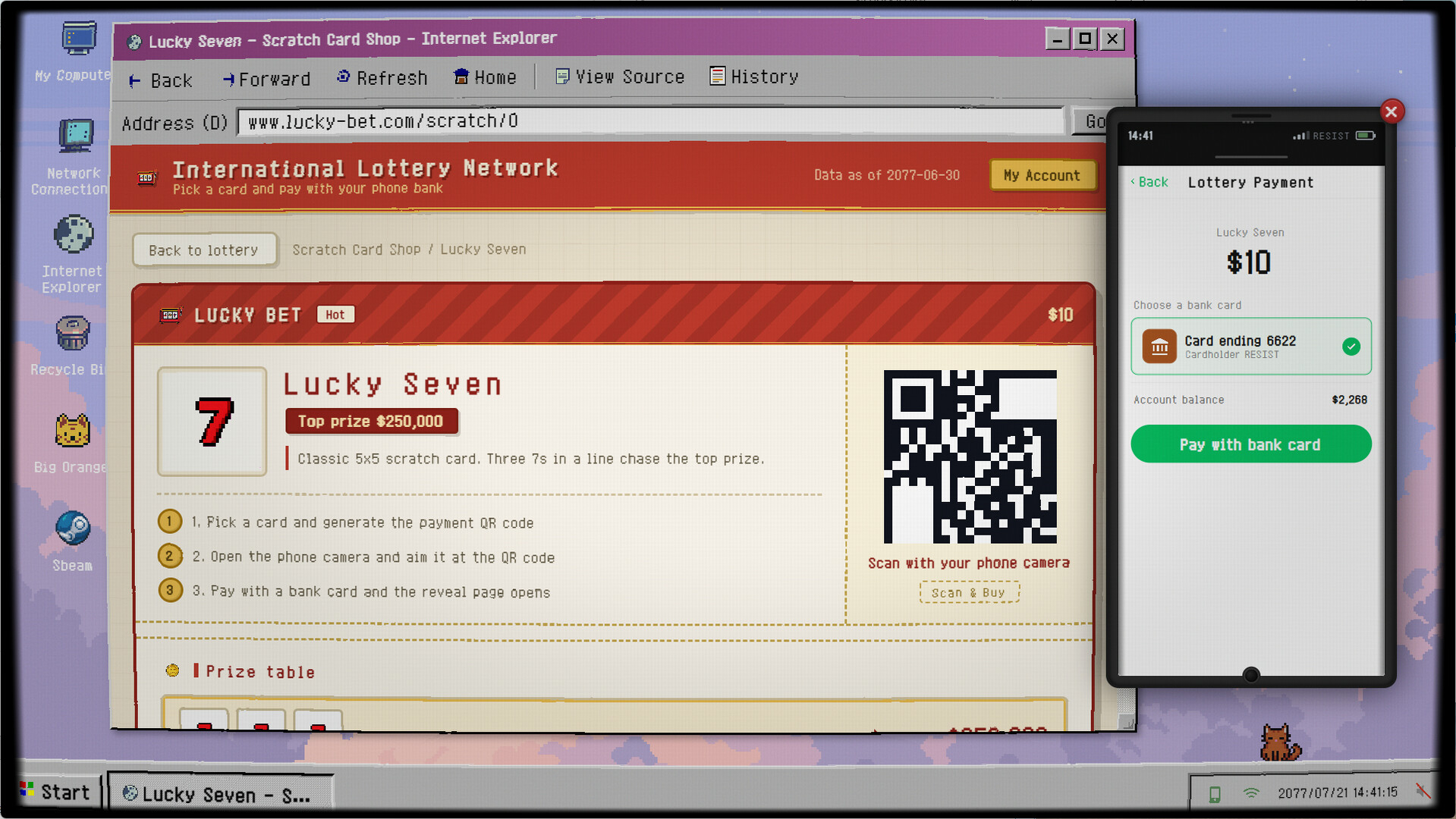Click the pixel cat above the taskbar

coord(1280,742)
